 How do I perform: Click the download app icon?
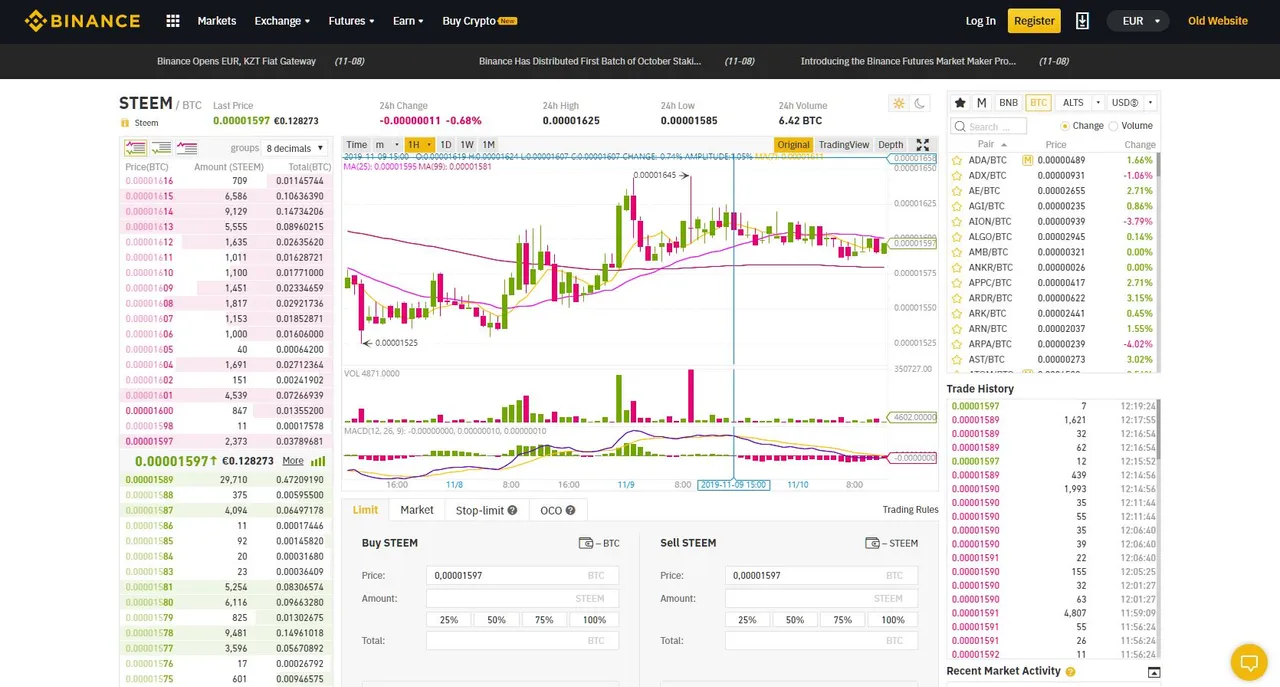tap(1082, 21)
